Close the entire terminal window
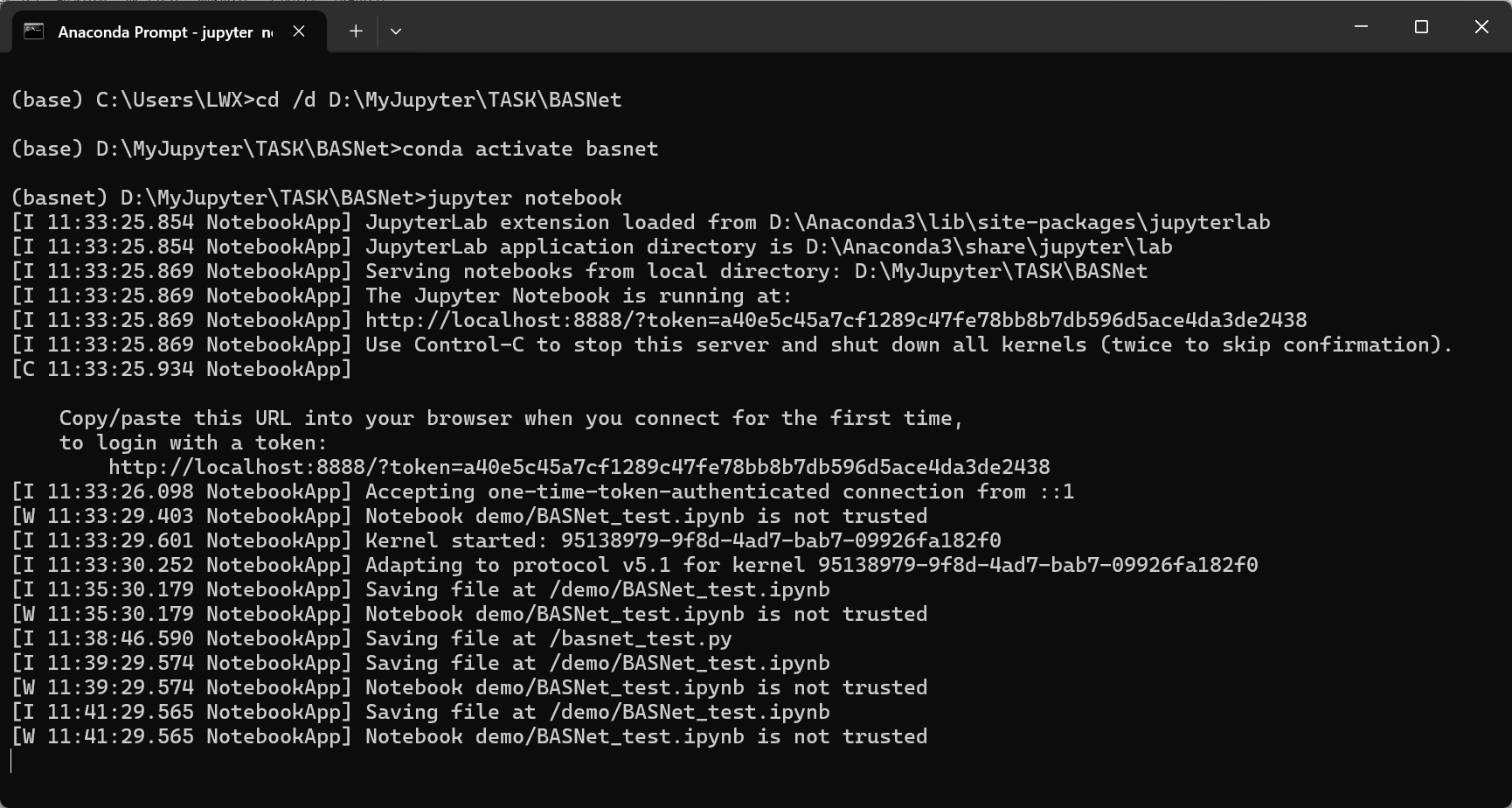 [x=1481, y=27]
